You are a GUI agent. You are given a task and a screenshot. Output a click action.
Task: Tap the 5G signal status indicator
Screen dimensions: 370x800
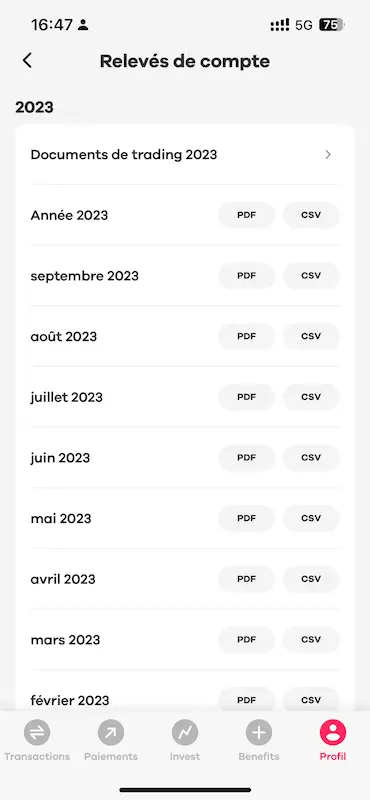pos(304,24)
